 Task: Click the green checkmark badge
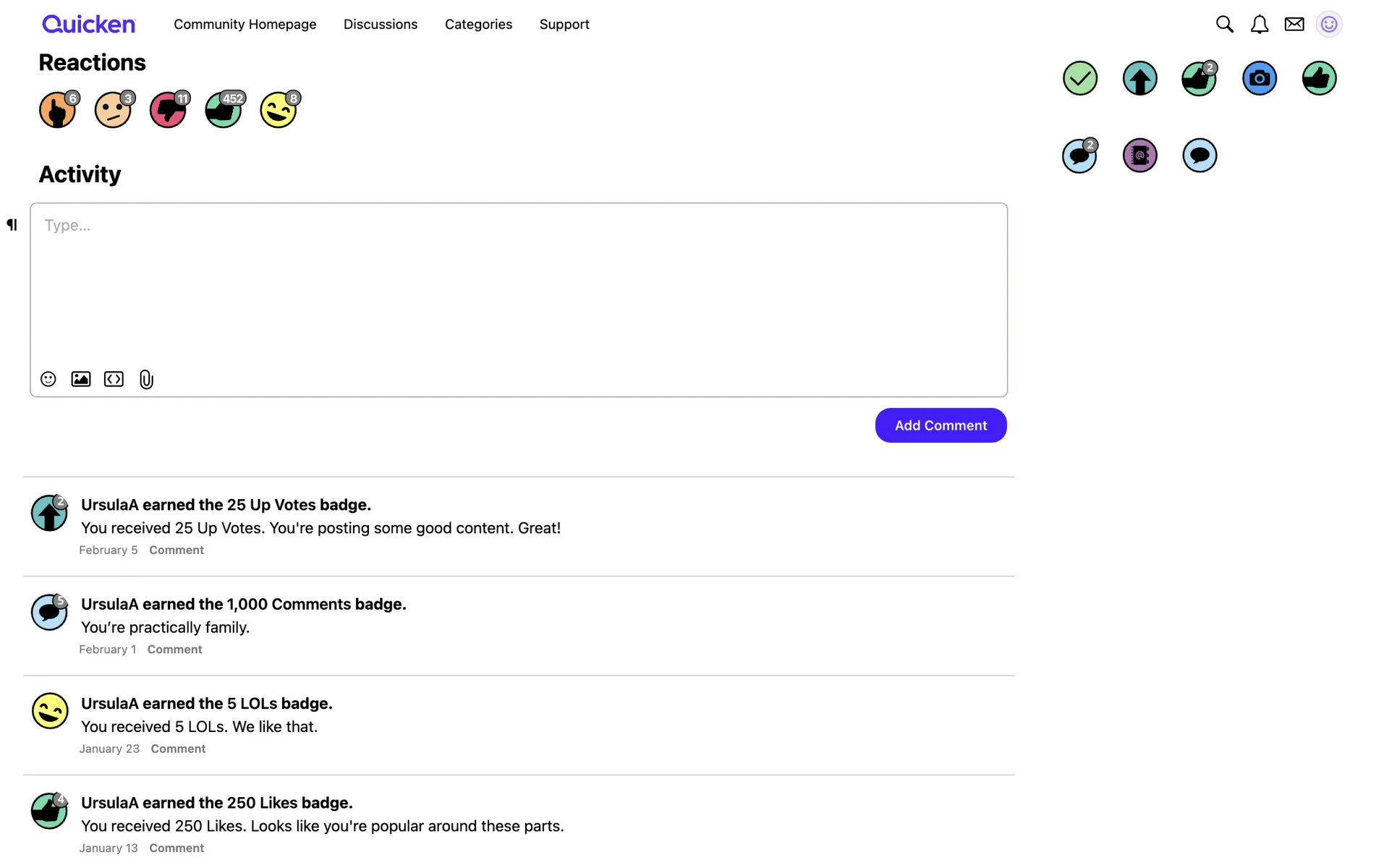(x=1079, y=78)
